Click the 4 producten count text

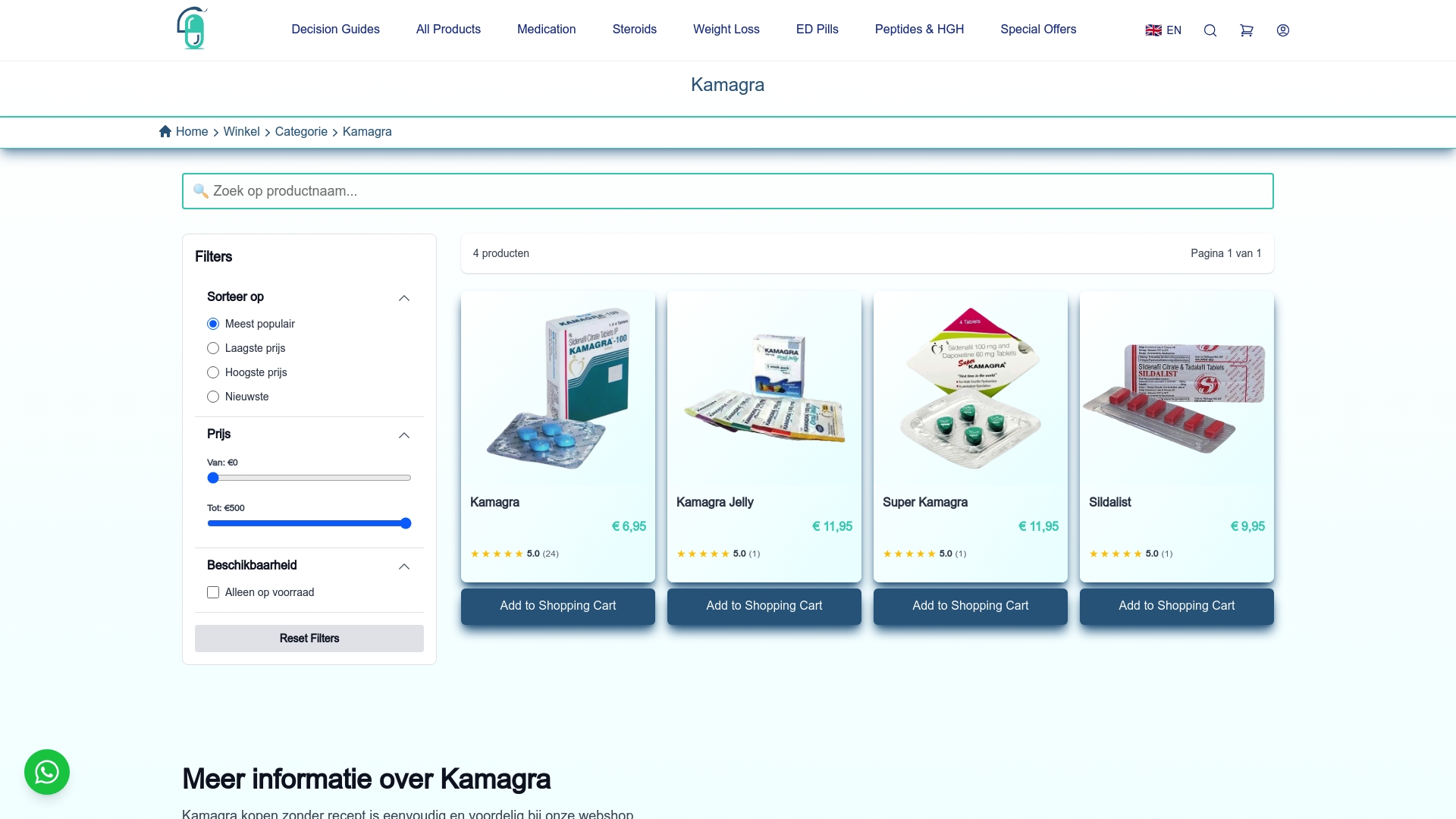coord(501,253)
